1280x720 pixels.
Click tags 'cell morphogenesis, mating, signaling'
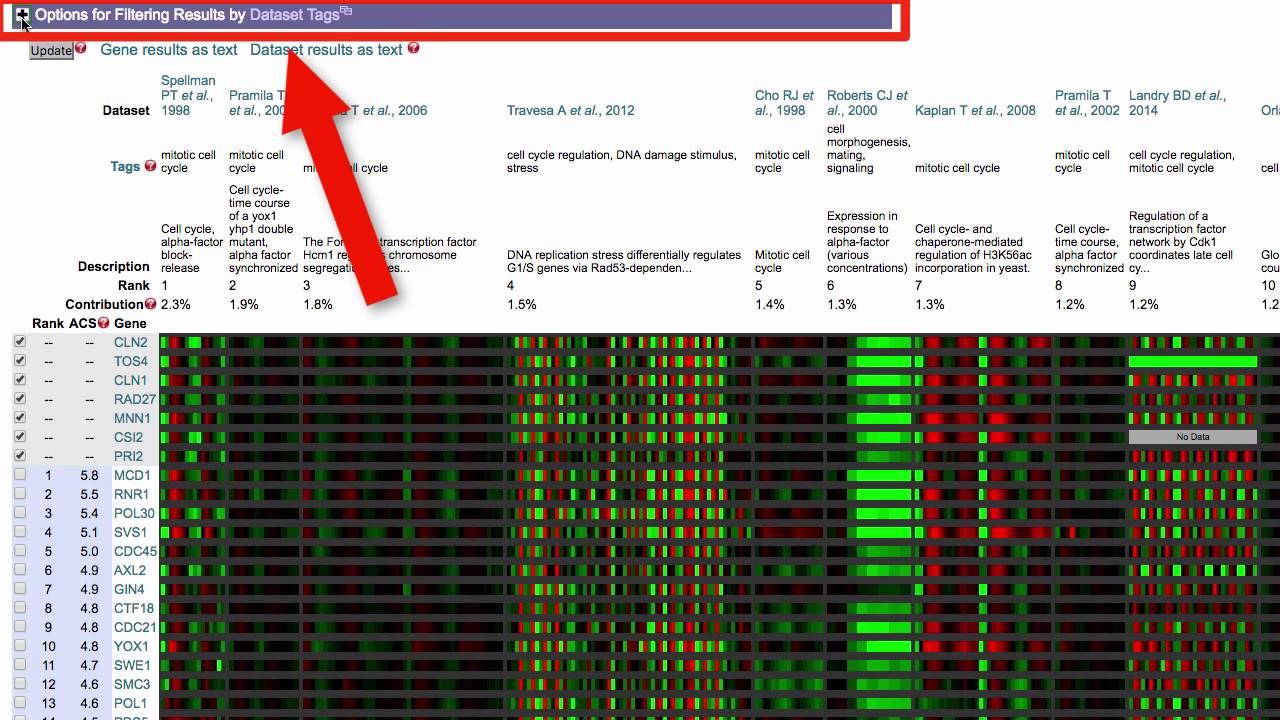[868, 148]
